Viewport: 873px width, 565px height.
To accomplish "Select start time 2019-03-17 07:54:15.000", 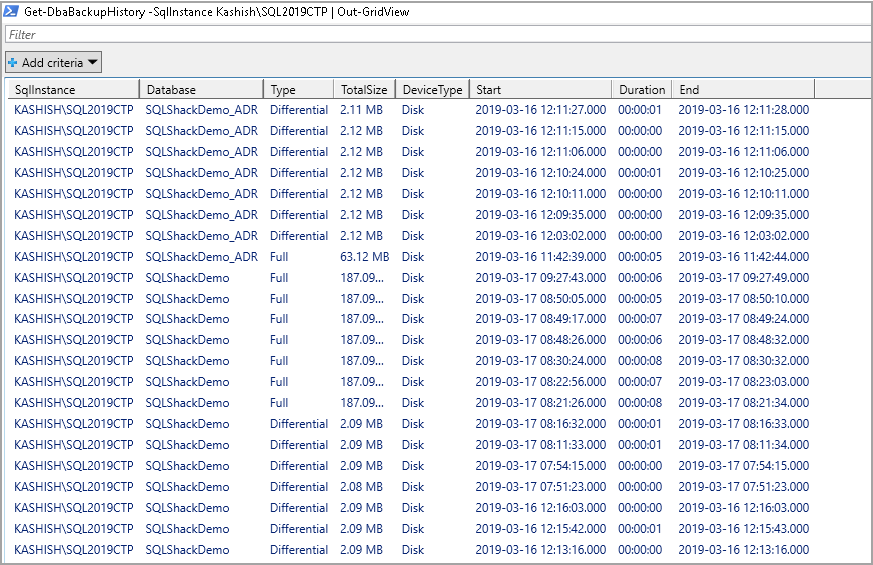I will click(541, 466).
